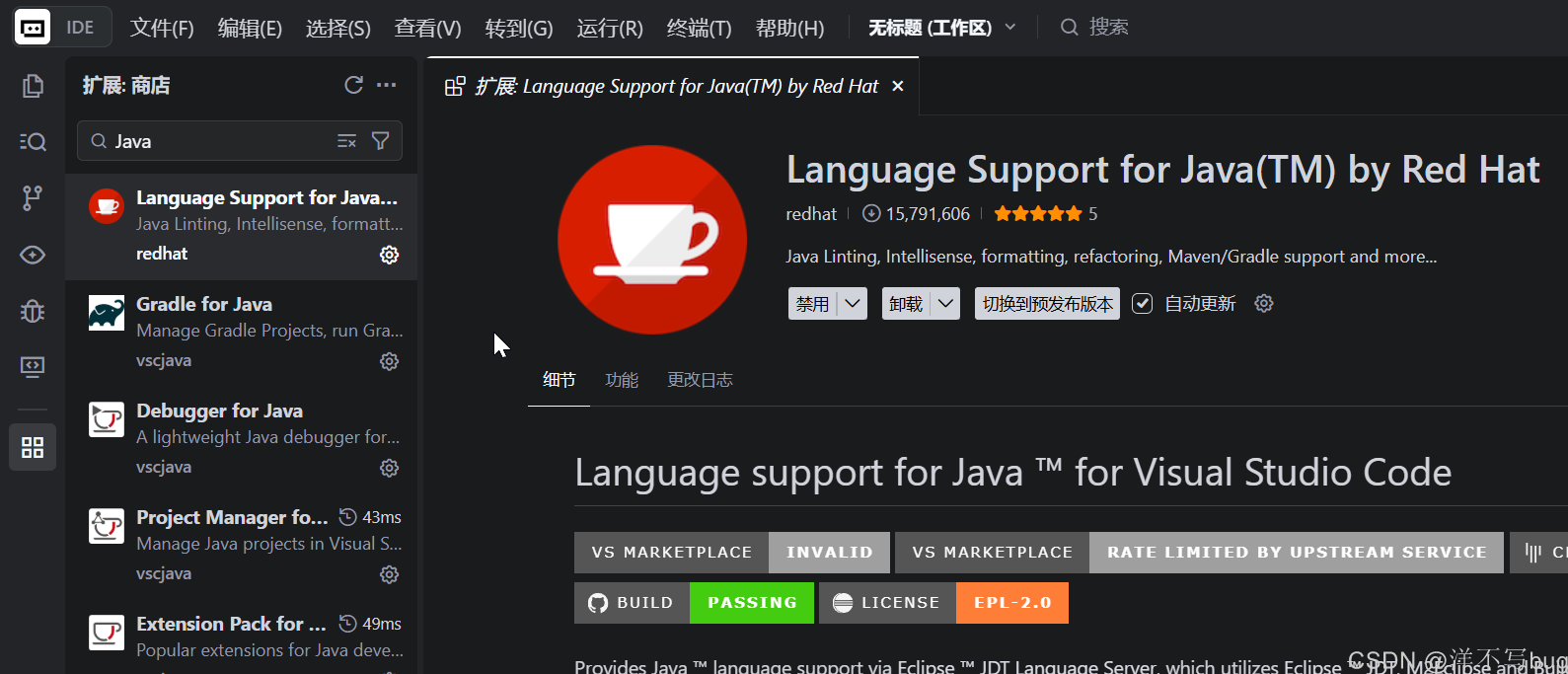
Task: Close the Language Support for Java tab
Action: pyautogui.click(x=898, y=87)
